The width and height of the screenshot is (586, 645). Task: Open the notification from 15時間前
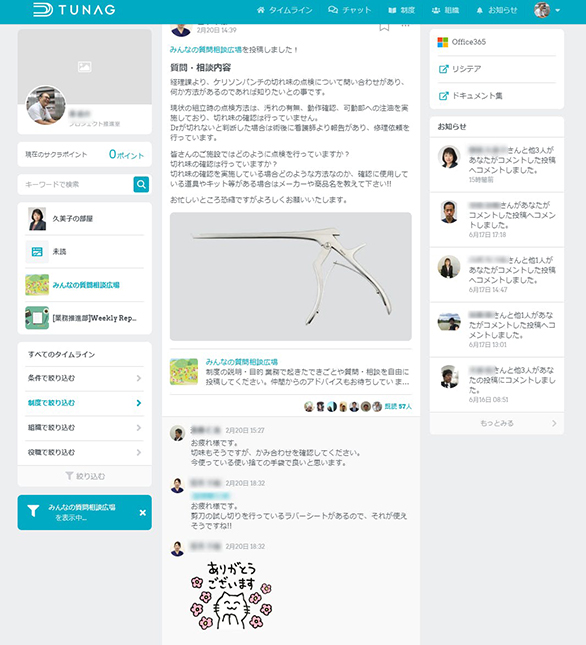497,164
